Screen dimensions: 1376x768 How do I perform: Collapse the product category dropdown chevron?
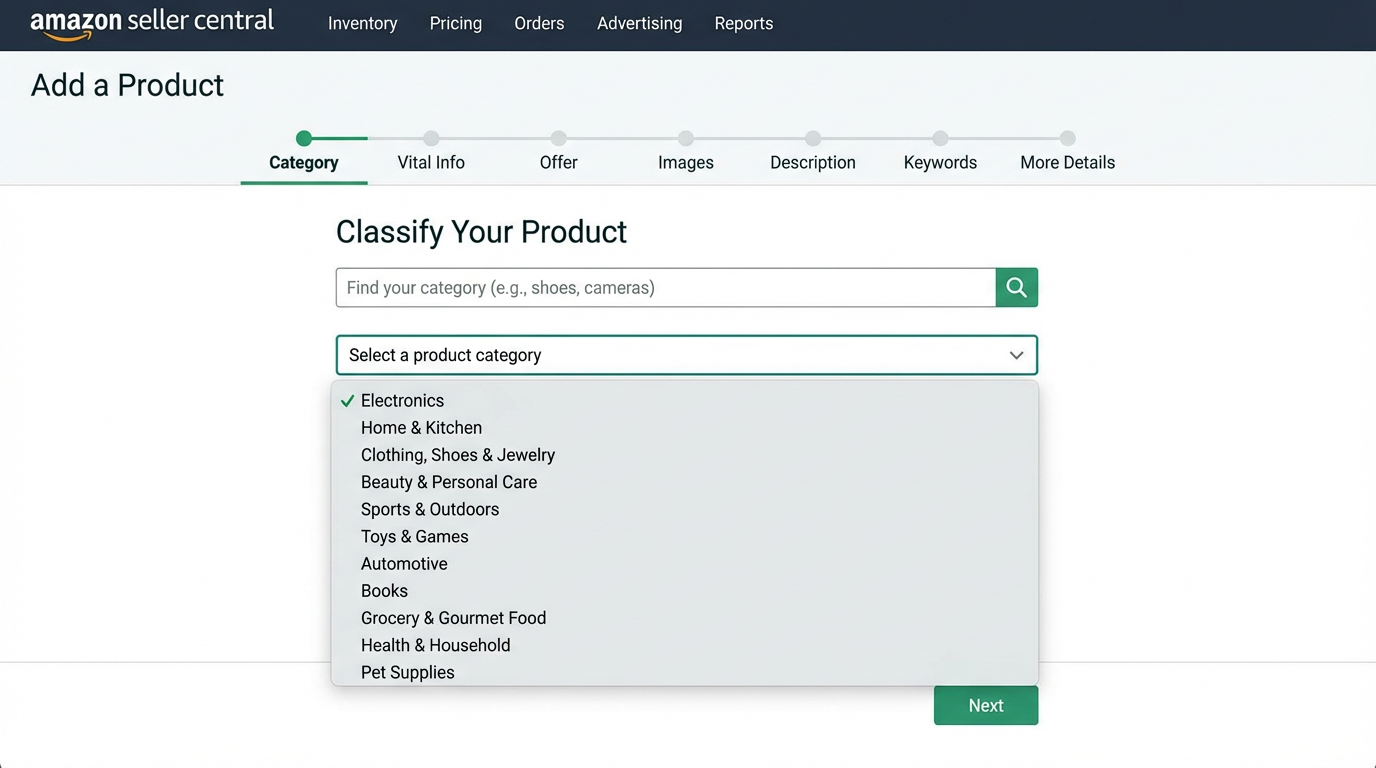1016,355
